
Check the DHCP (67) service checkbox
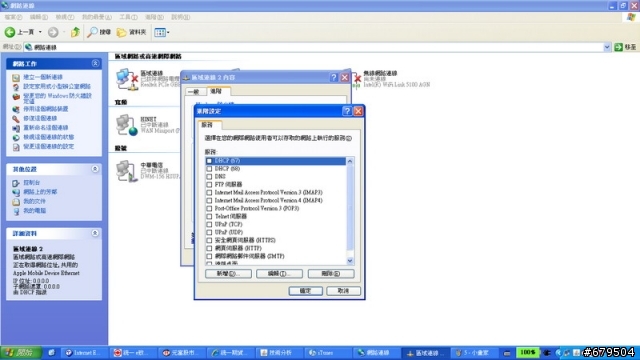[209, 161]
